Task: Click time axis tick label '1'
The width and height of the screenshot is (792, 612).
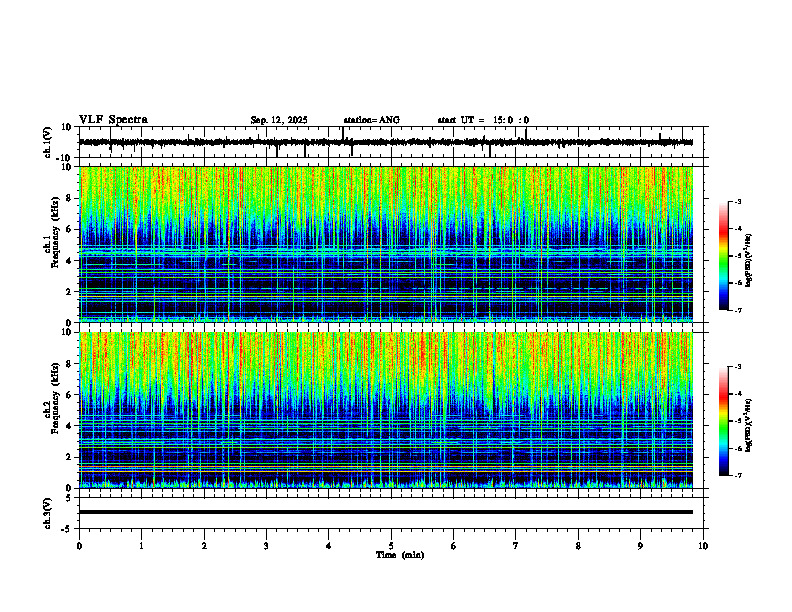Action: pyautogui.click(x=141, y=546)
